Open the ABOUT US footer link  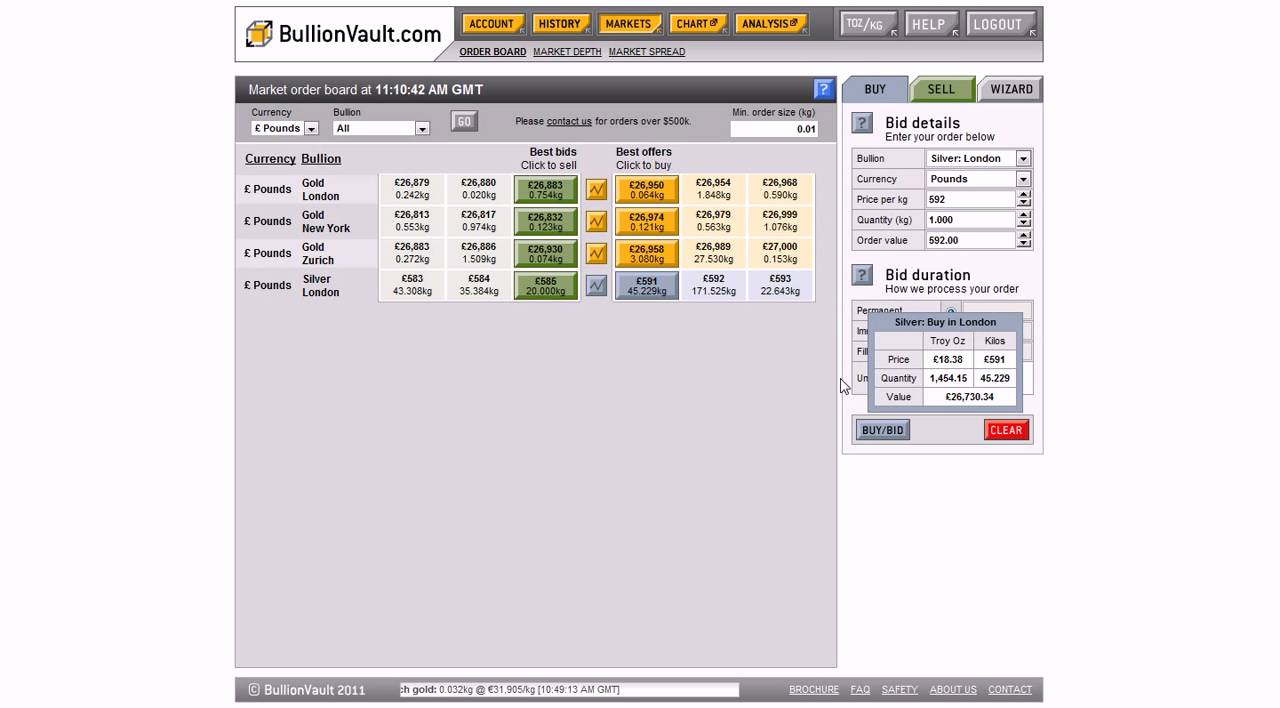click(x=953, y=690)
